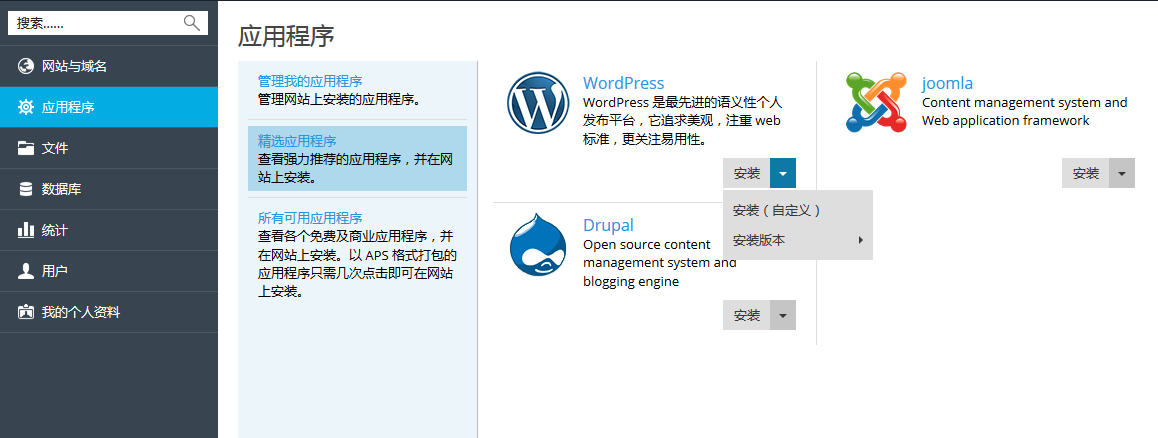The image size is (1158, 438).
Task: Select 安装（自定义）from the dropdown menu
Action: 777,210
